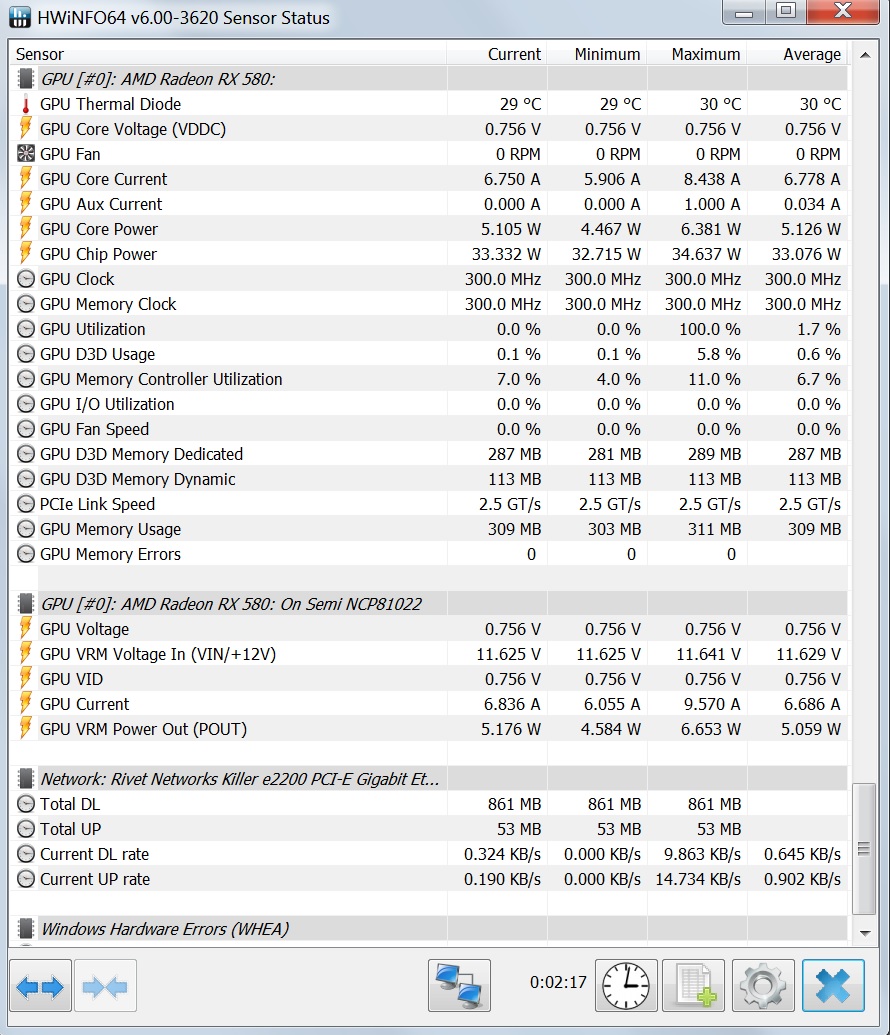Screen dimensions: 890x1035
Task: Click the scrollbar up arrow
Action: [865, 55]
